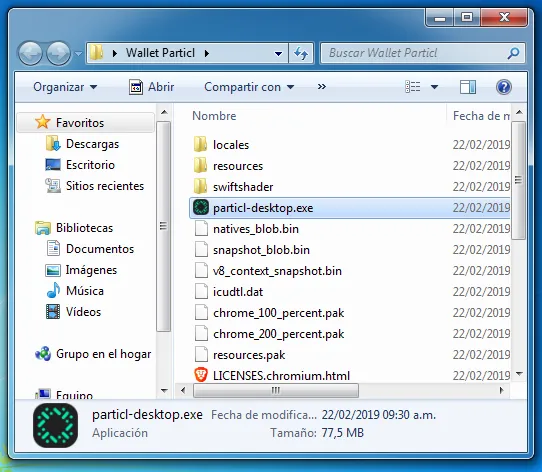The height and width of the screenshot is (472, 542).
Task: Click the file list scroll up arrow
Action: (518, 112)
